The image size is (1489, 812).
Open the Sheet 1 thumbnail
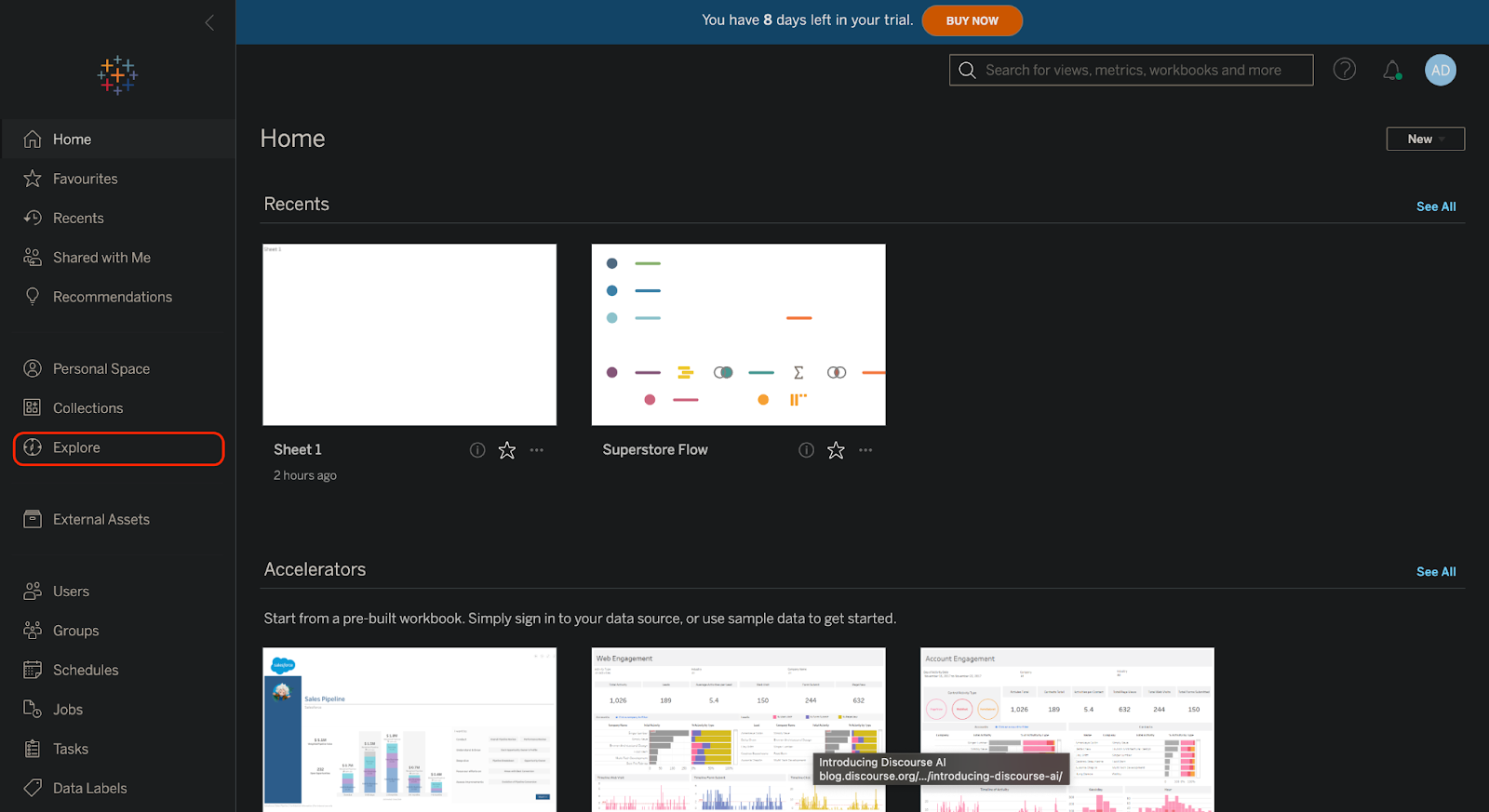click(x=409, y=335)
